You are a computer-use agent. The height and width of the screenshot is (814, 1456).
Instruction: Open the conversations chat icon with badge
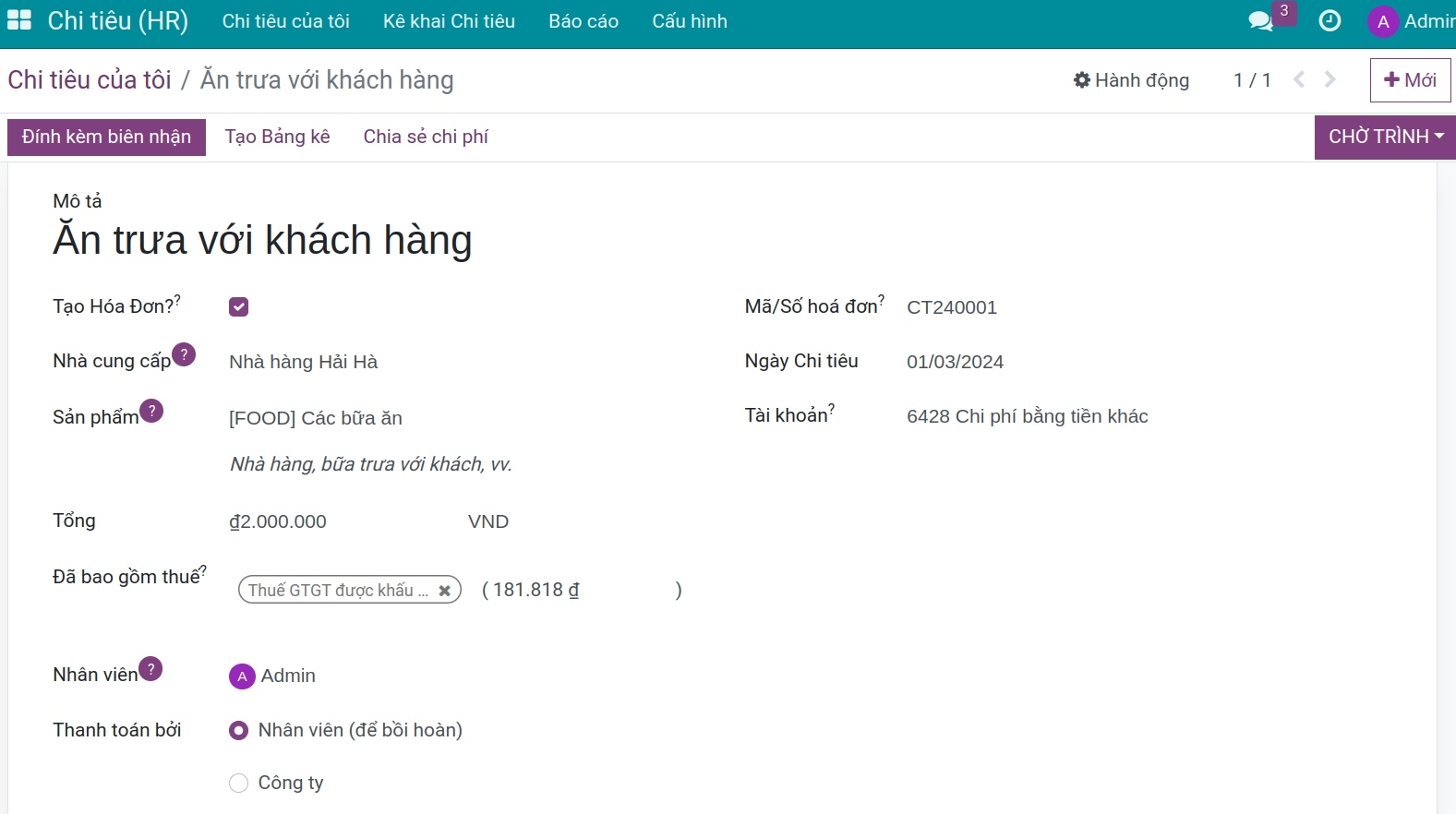pos(1261,20)
